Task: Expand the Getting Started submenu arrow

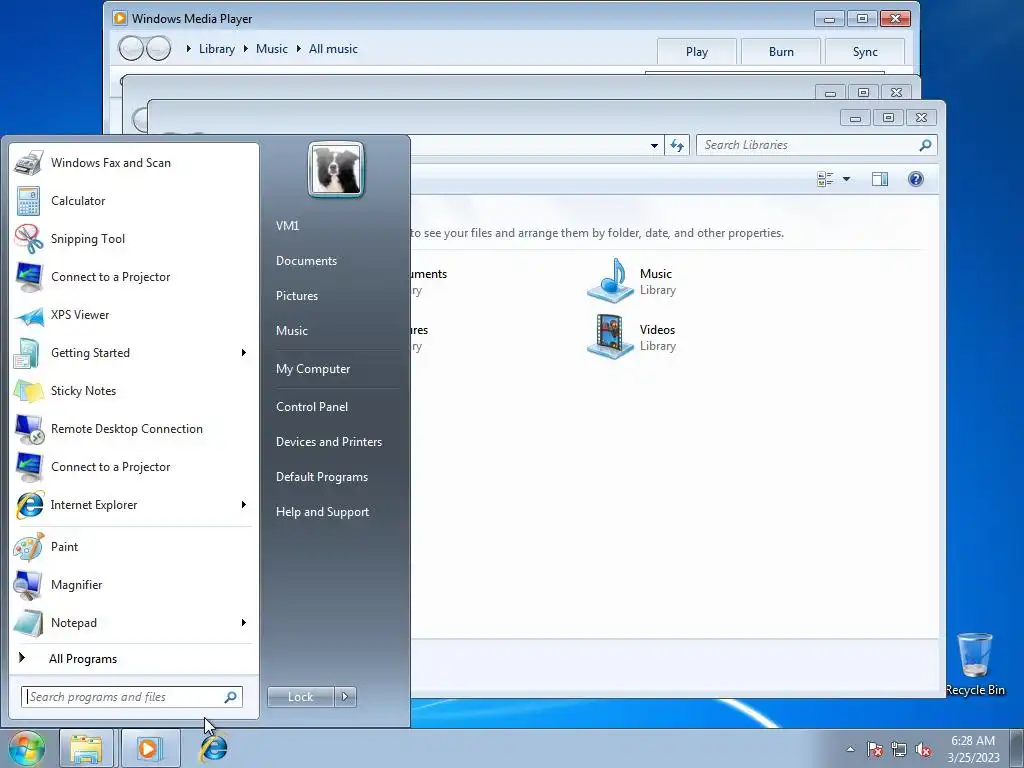Action: 244,353
